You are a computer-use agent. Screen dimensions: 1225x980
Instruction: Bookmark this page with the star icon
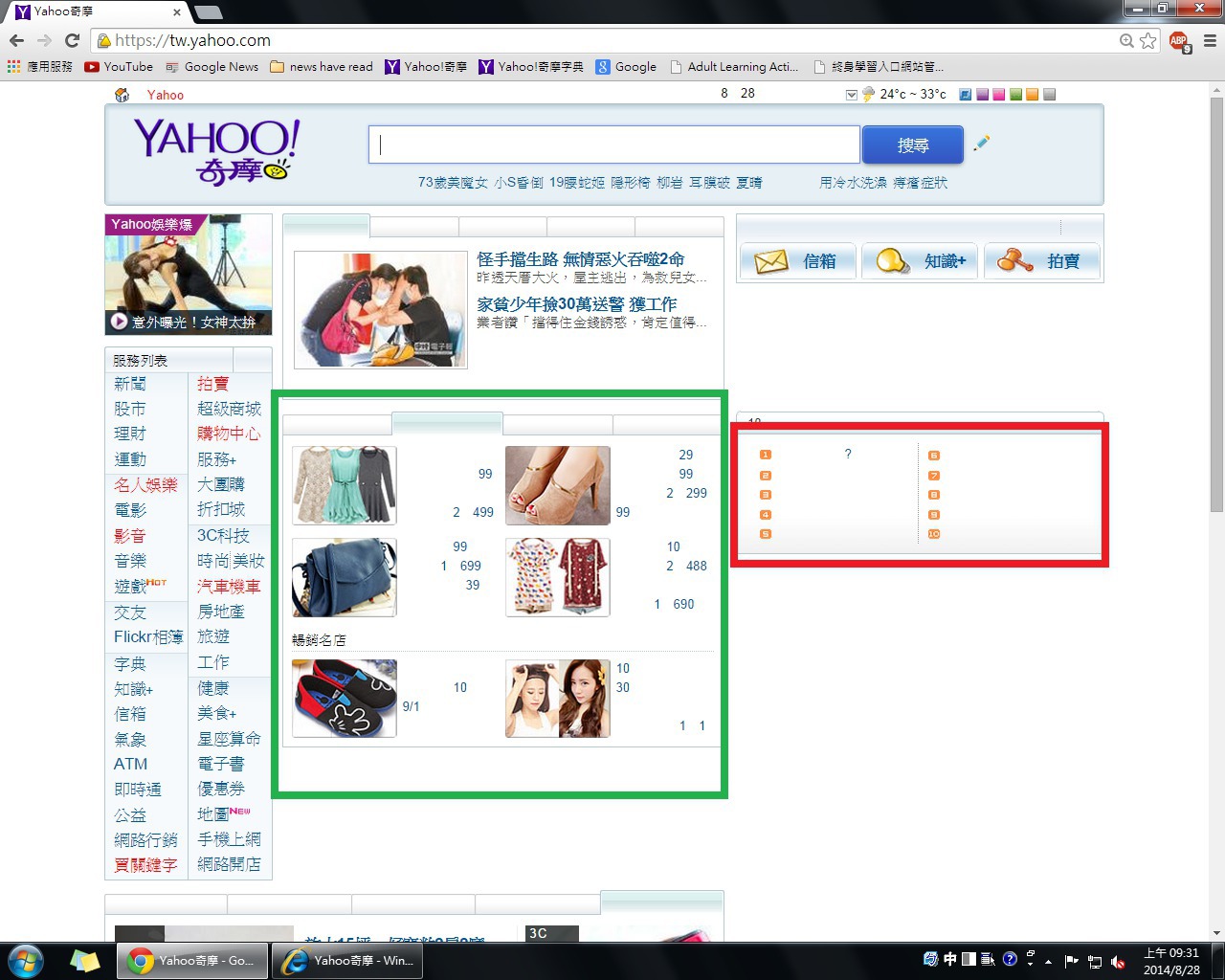[1148, 40]
